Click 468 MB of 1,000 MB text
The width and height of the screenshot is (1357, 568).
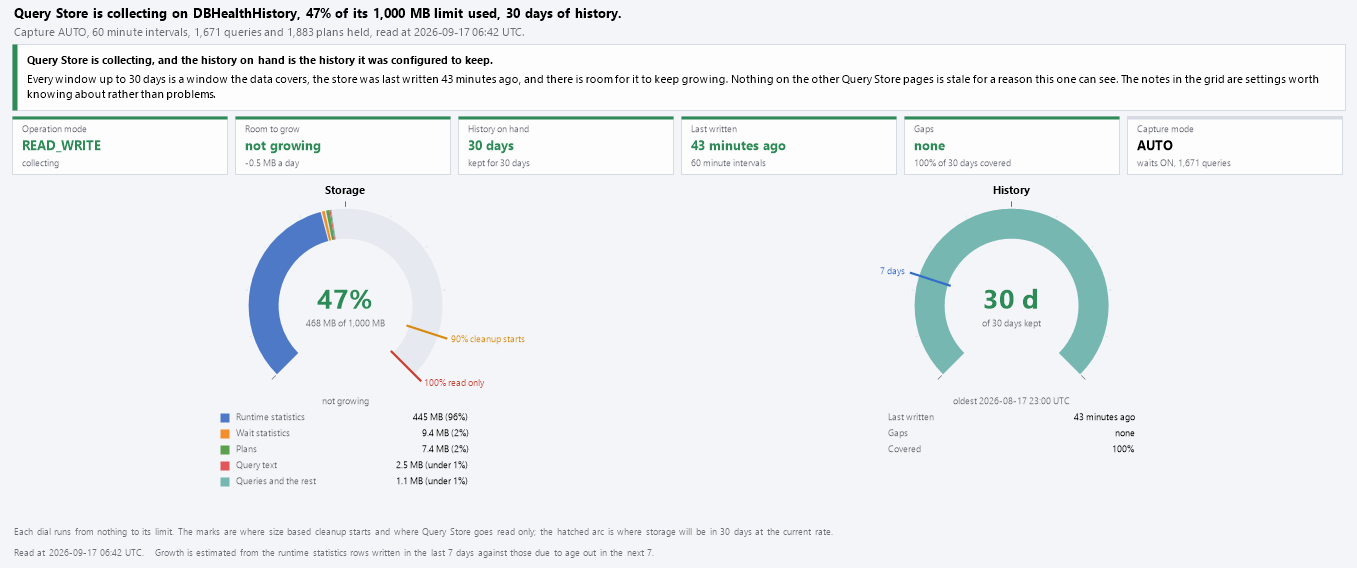(345, 323)
